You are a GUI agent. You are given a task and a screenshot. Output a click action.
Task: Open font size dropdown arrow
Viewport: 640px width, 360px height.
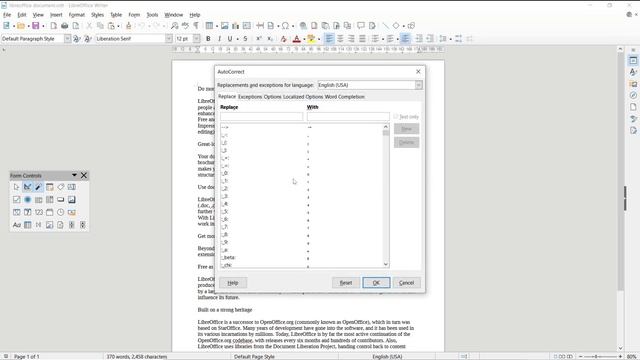pos(196,39)
